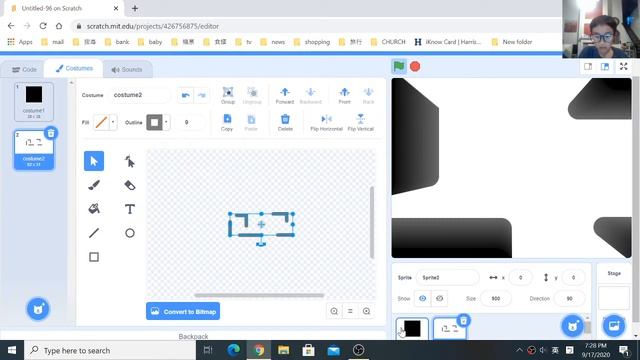Switch to the Sounds tab
This screenshot has width=640, height=360.
(127, 70)
